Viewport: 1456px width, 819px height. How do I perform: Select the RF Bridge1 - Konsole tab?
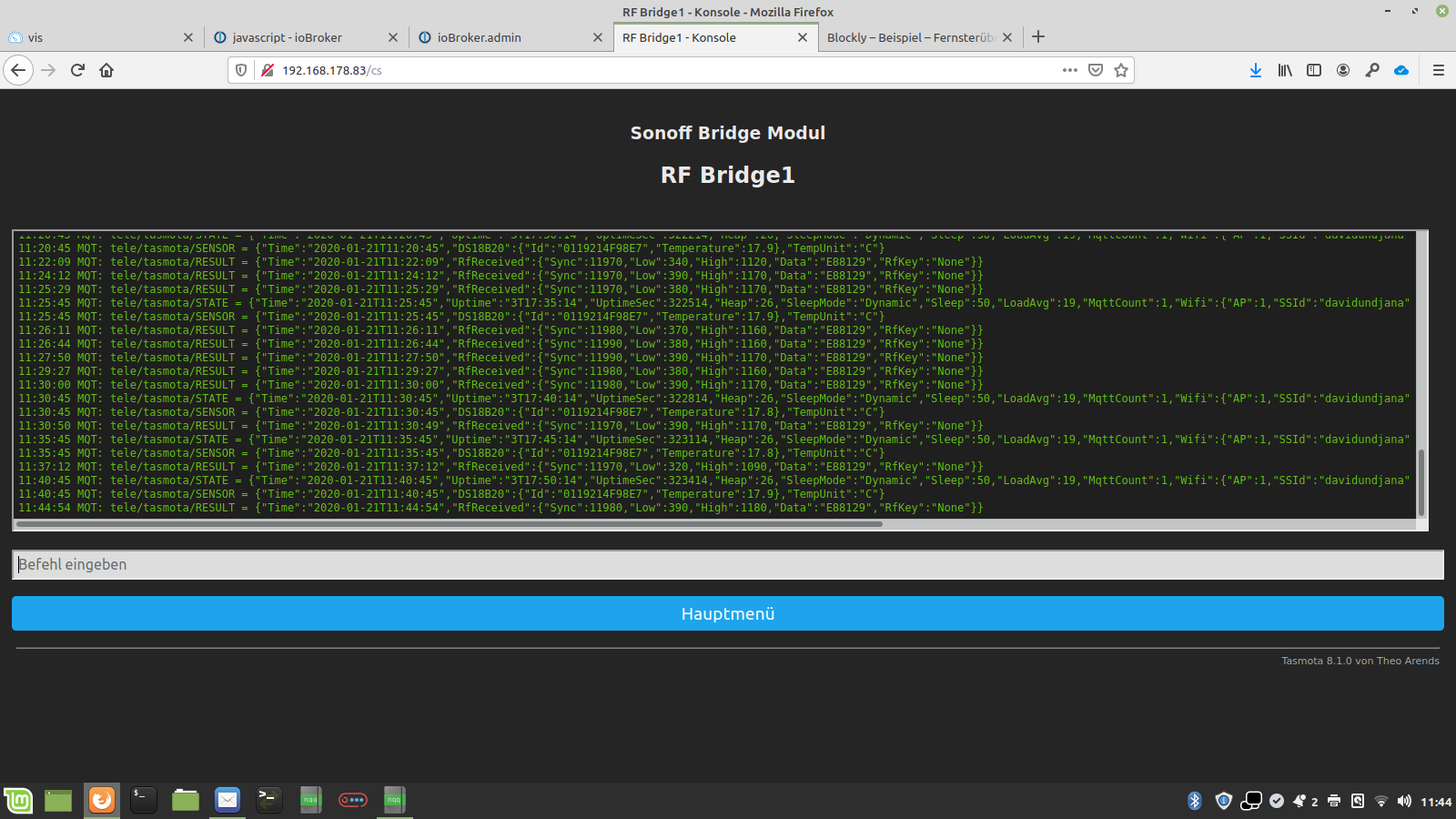click(x=714, y=37)
